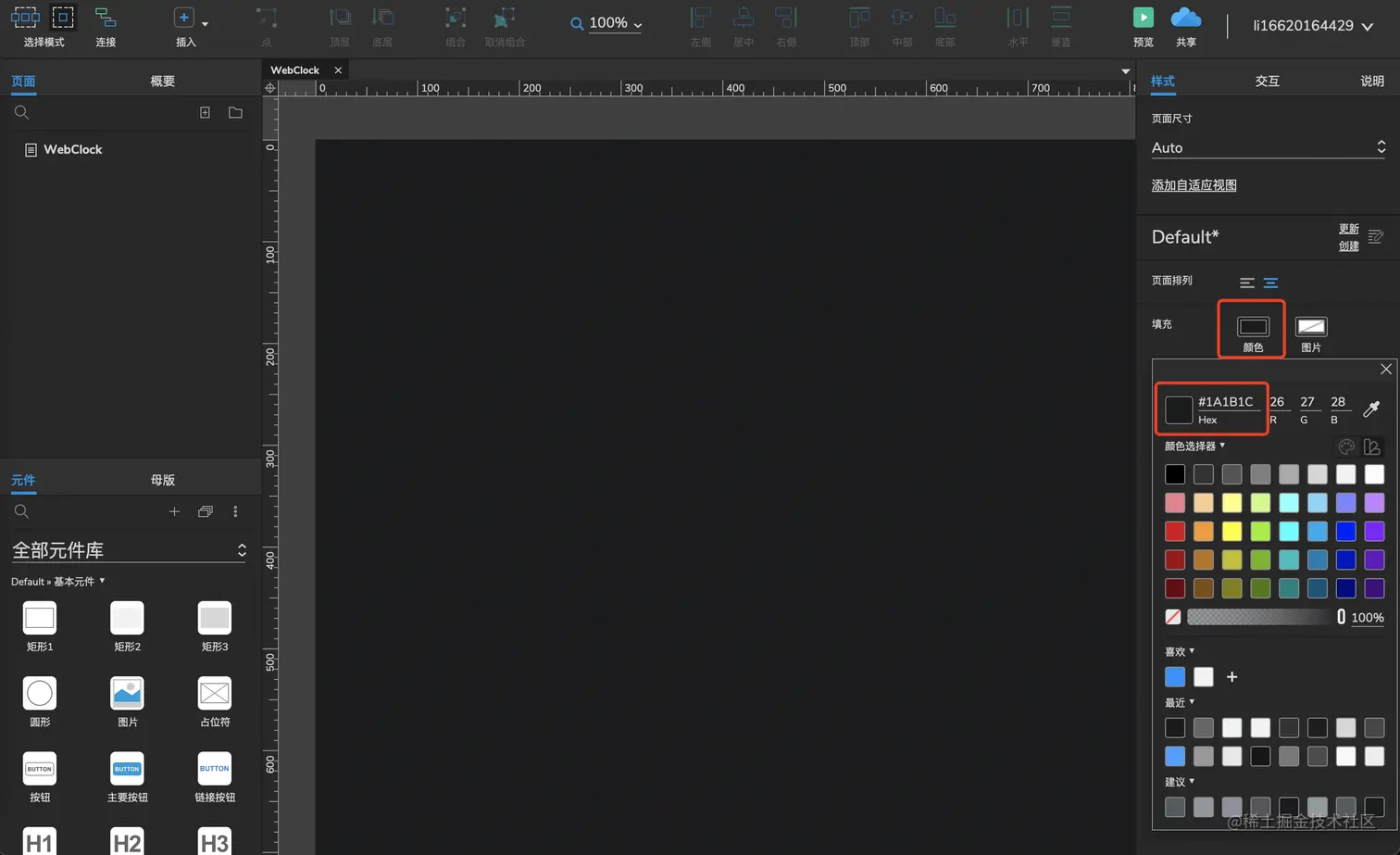Click the #1A1B1C Hex input field

pyautogui.click(x=1230, y=402)
